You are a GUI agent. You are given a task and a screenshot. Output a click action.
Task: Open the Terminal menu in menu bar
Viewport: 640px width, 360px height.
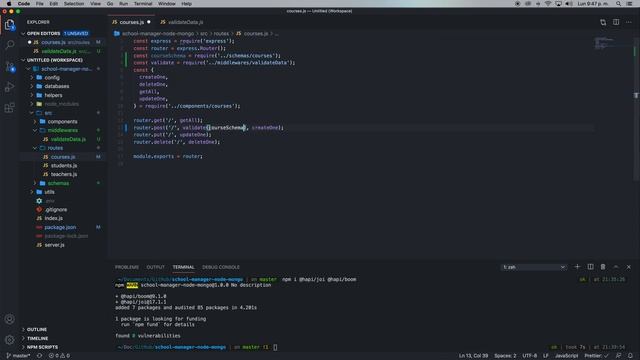click(143, 4)
